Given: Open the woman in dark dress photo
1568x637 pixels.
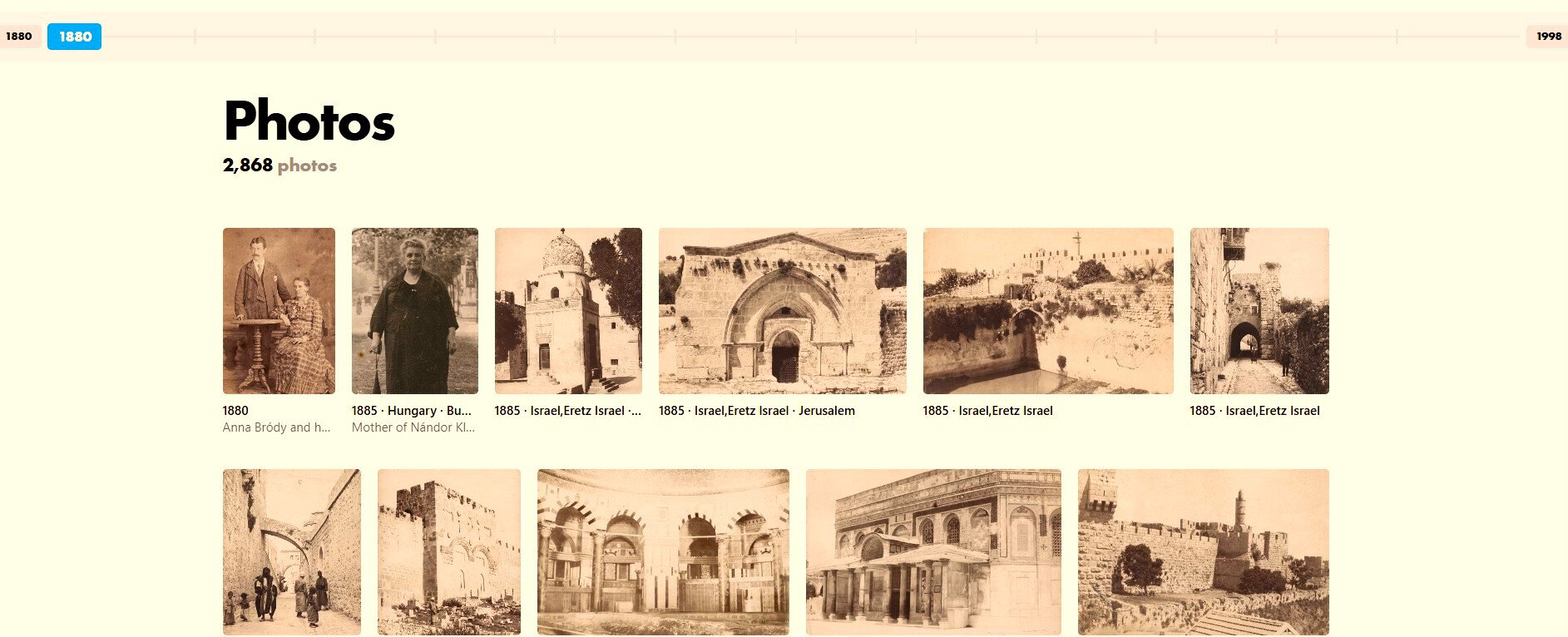Looking at the screenshot, I should (414, 311).
